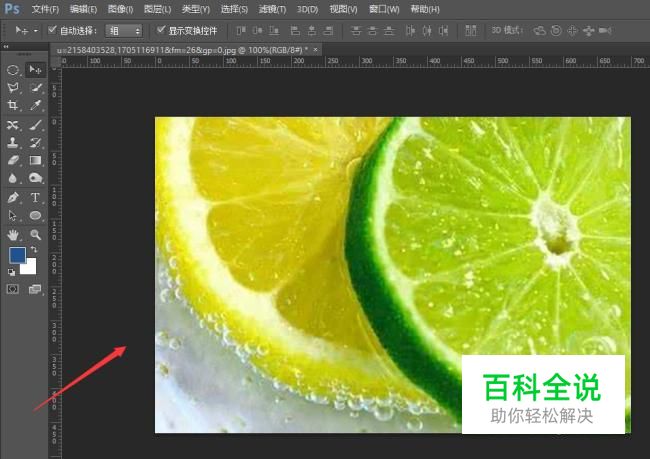Select the 3D roll mode icon
The image size is (650, 459).
(x=556, y=31)
